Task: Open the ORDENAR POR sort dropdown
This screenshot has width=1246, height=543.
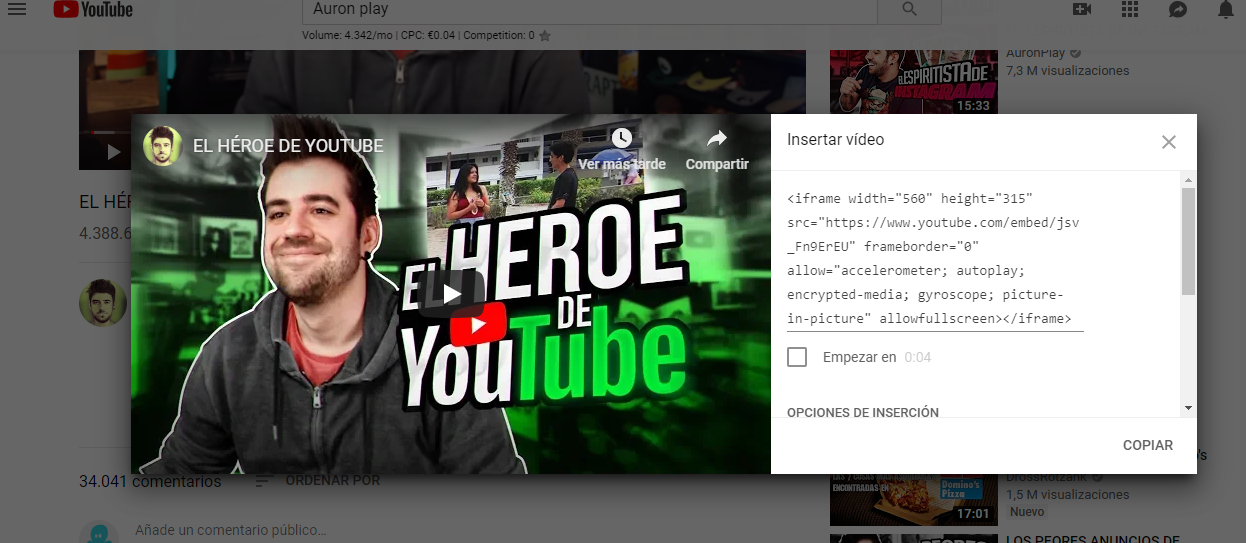Action: (318, 481)
